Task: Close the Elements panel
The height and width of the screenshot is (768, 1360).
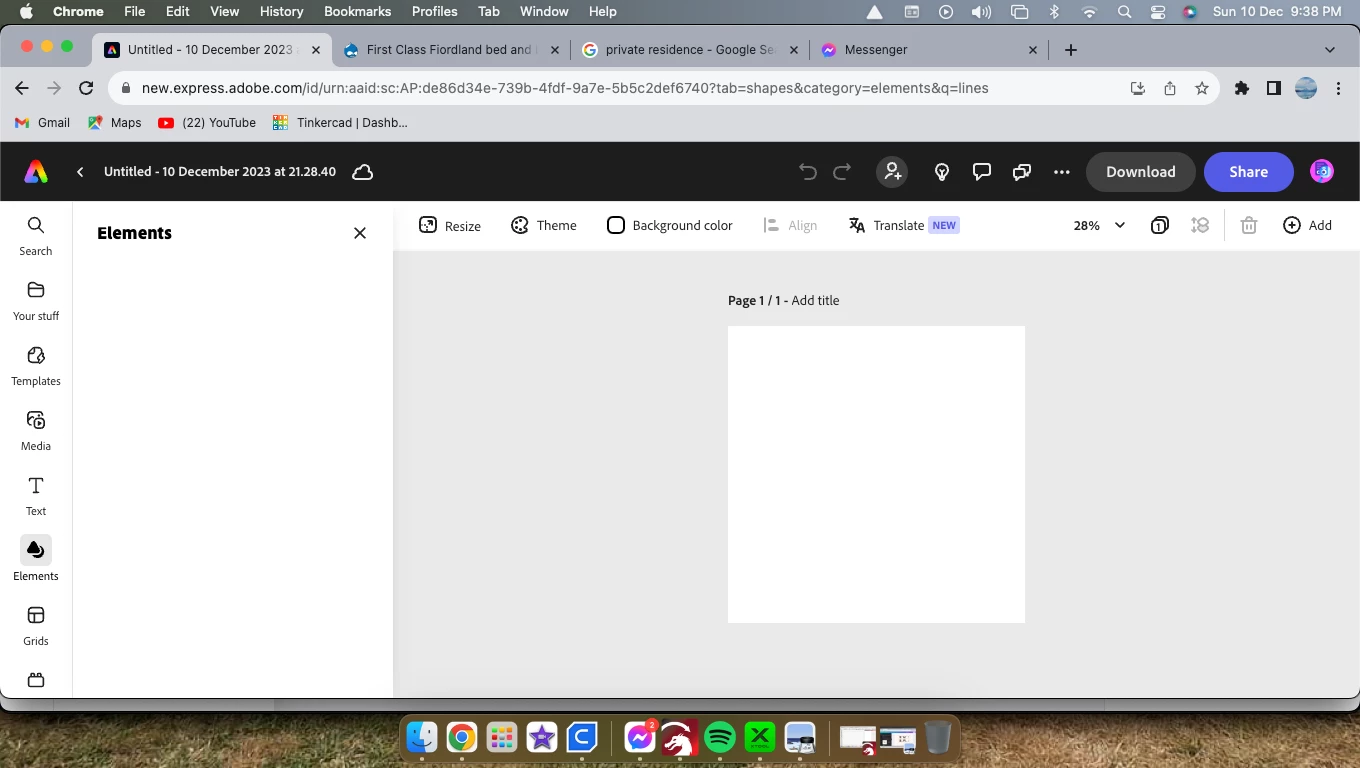Action: pyautogui.click(x=360, y=233)
